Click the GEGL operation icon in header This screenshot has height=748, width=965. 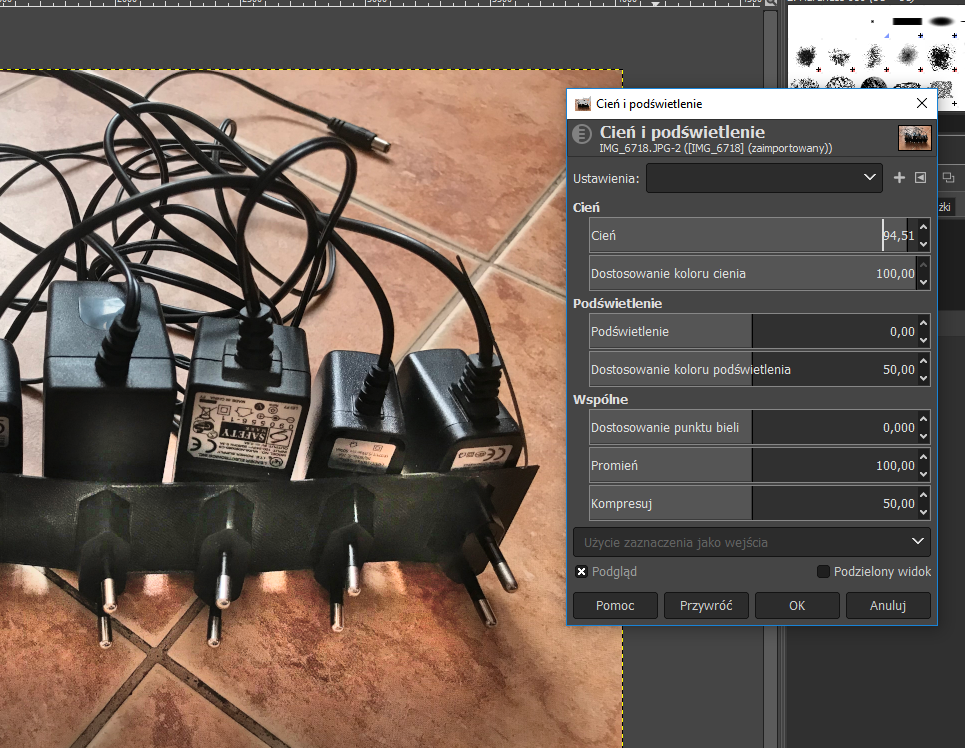coord(582,134)
